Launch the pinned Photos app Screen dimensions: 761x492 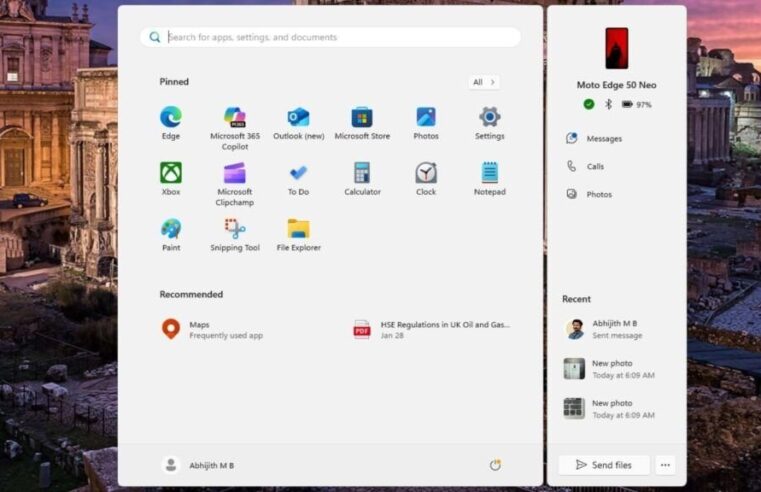click(x=426, y=123)
